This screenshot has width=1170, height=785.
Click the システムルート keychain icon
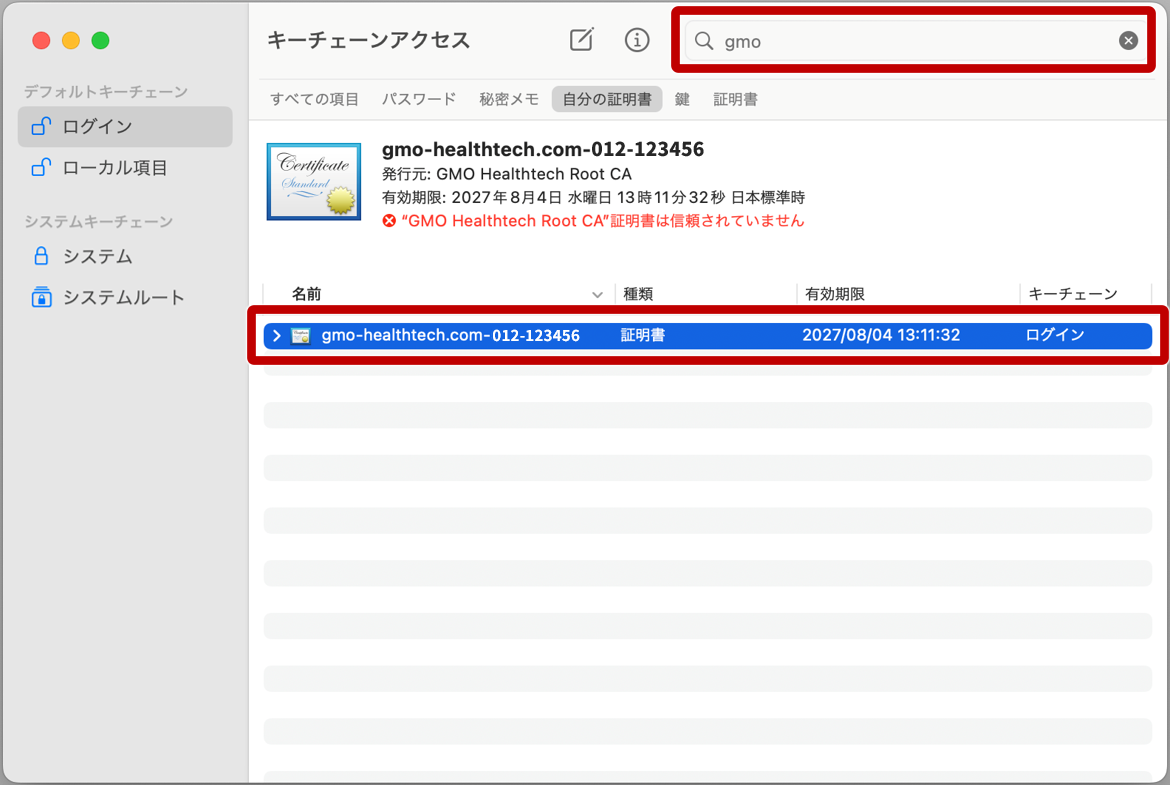pyautogui.click(x=41, y=297)
